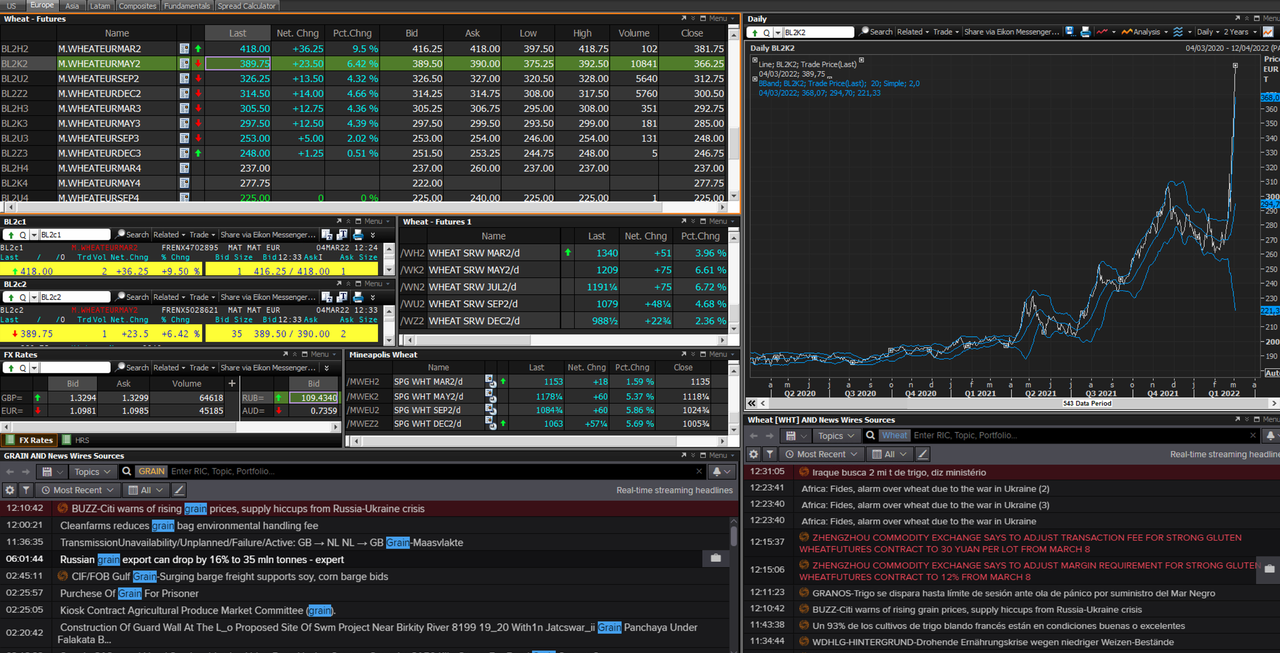Screen dimensions: 1280x653
Task: Change Daily interval dropdown in chart toolbar
Action: [x=1208, y=32]
